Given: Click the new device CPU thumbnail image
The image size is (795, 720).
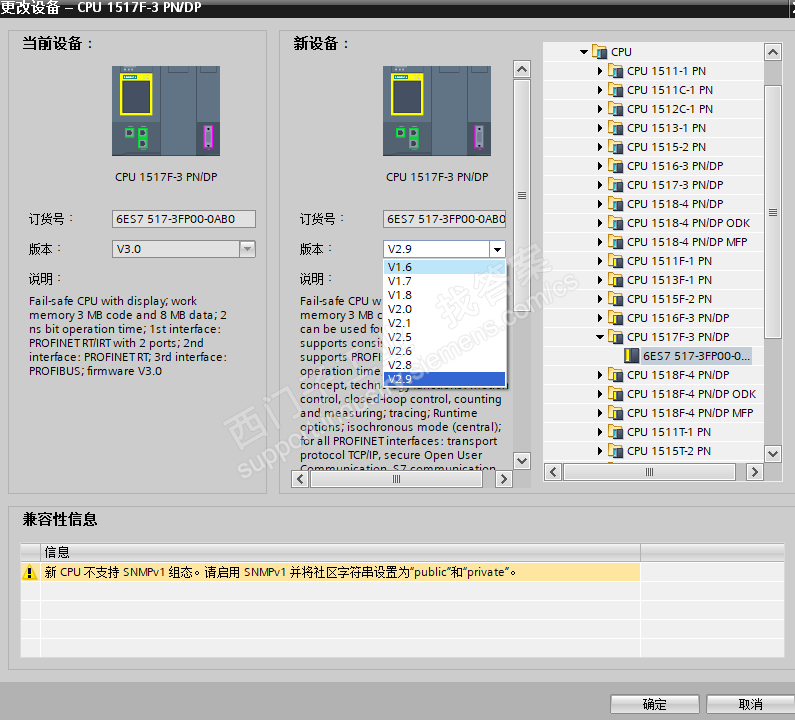Looking at the screenshot, I should click(437, 111).
